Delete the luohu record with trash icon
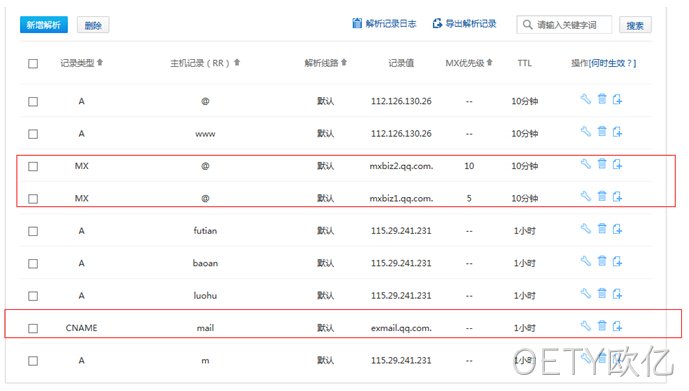Image resolution: width=689 pixels, height=391 pixels. [602, 293]
